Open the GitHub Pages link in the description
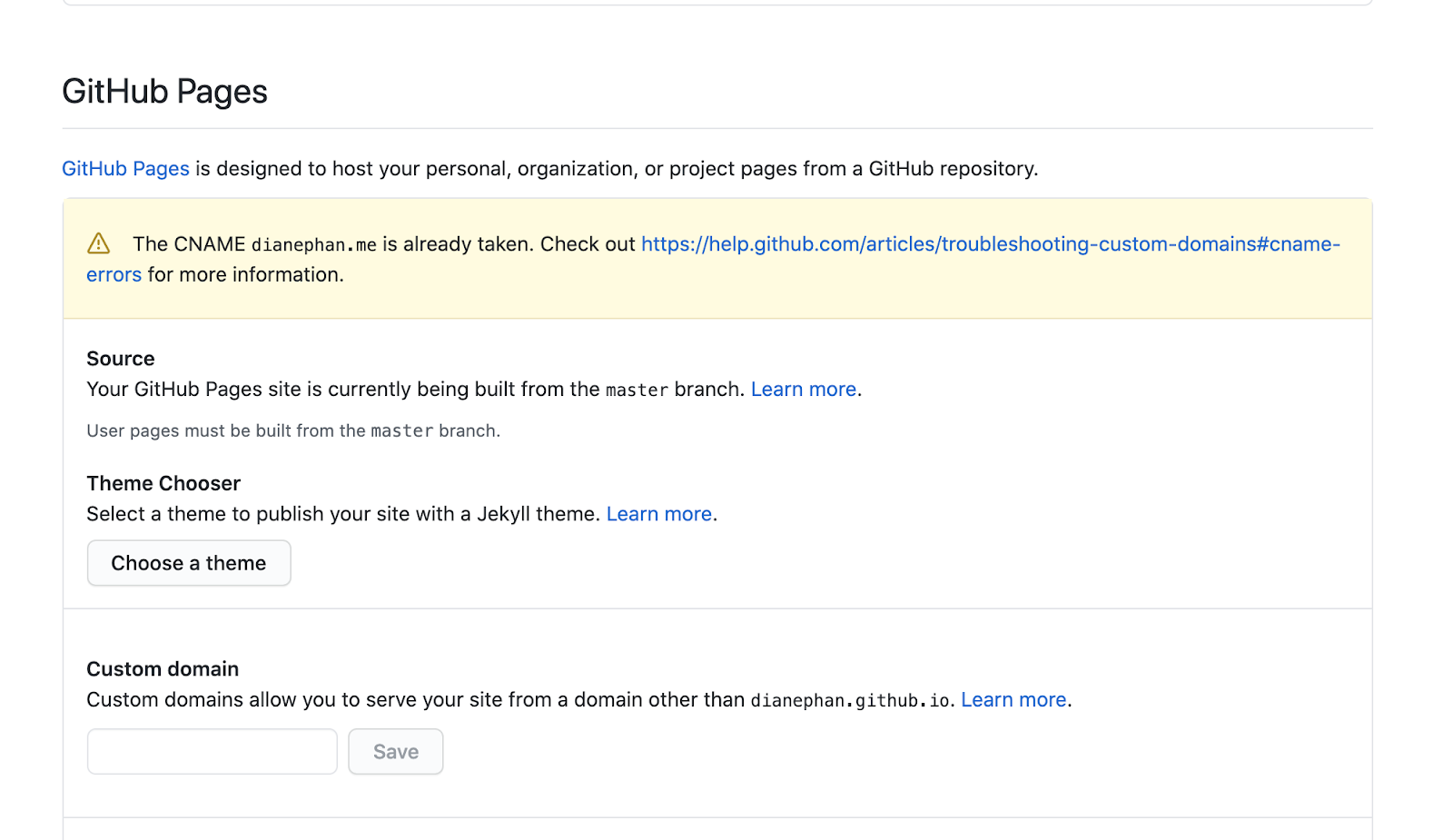Image resolution: width=1453 pixels, height=840 pixels. [x=125, y=169]
